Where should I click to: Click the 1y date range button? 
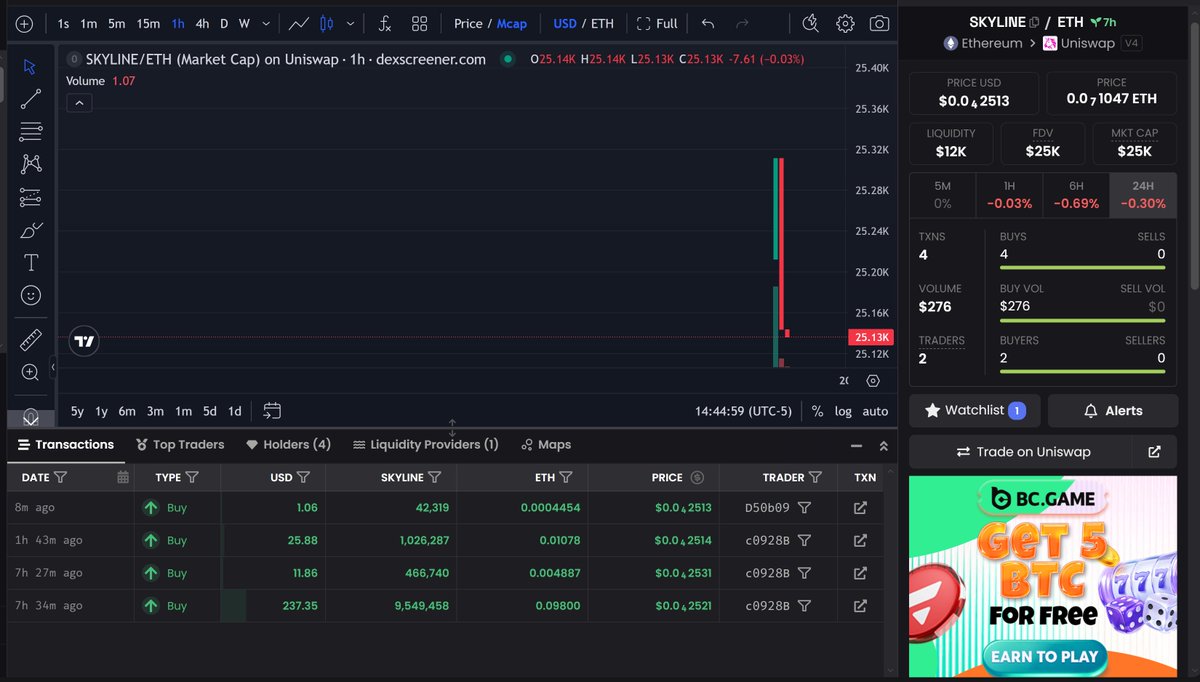point(102,411)
